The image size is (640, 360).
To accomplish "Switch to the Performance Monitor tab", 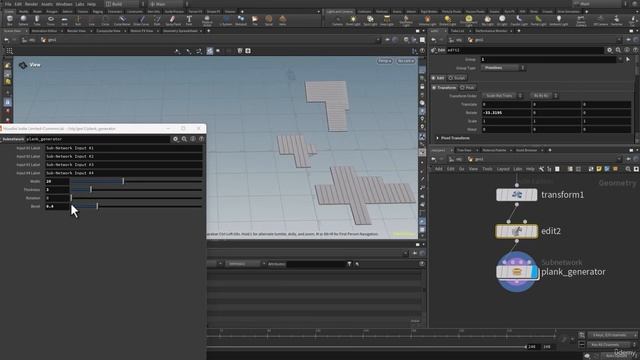I will pyautogui.click(x=491, y=31).
